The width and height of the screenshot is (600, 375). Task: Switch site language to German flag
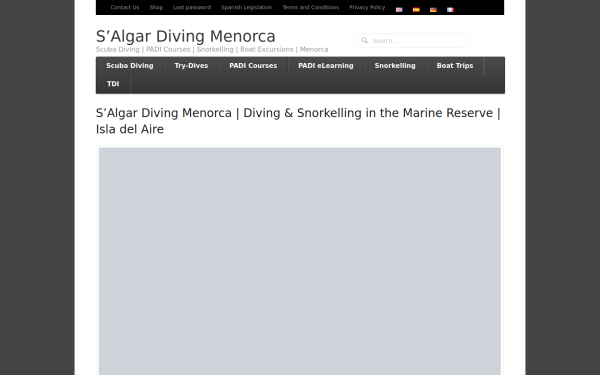coord(433,10)
